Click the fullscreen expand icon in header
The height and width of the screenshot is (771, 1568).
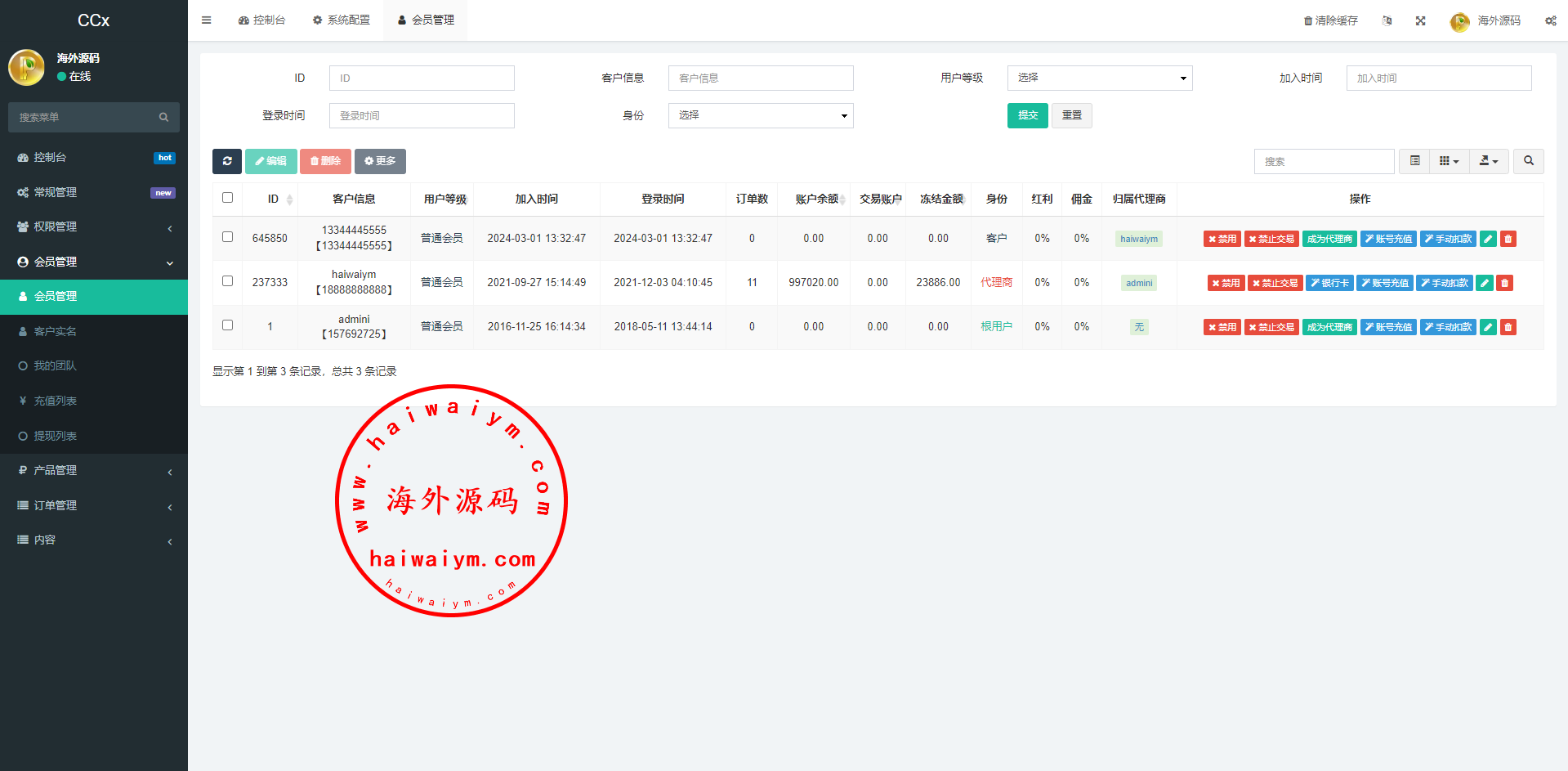tap(1420, 20)
